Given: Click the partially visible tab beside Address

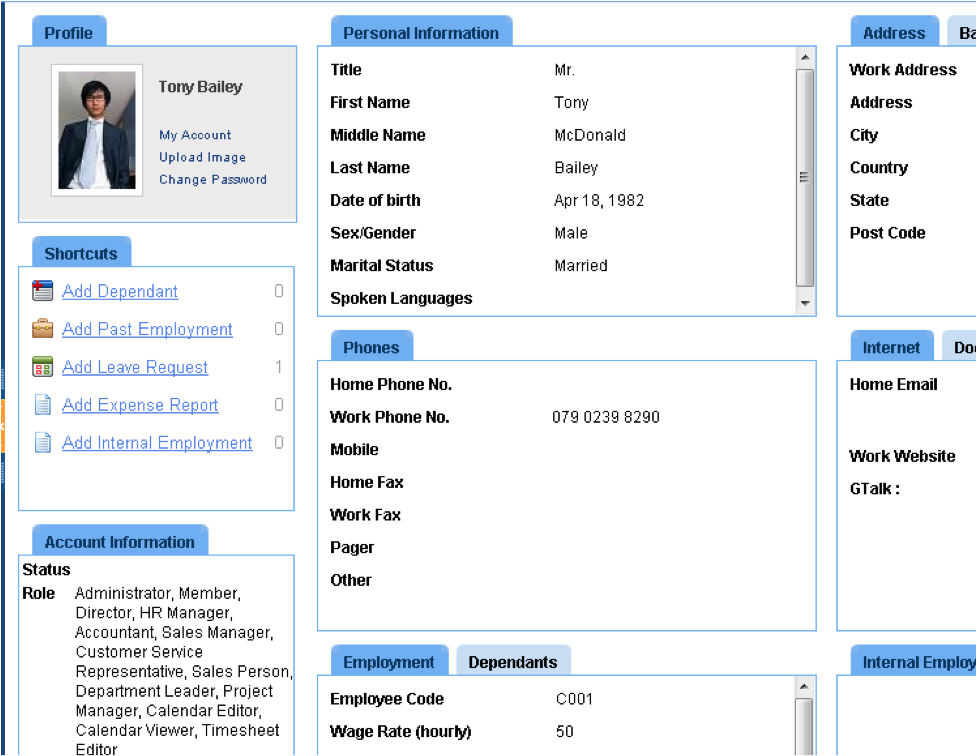Looking at the screenshot, I should click(965, 32).
